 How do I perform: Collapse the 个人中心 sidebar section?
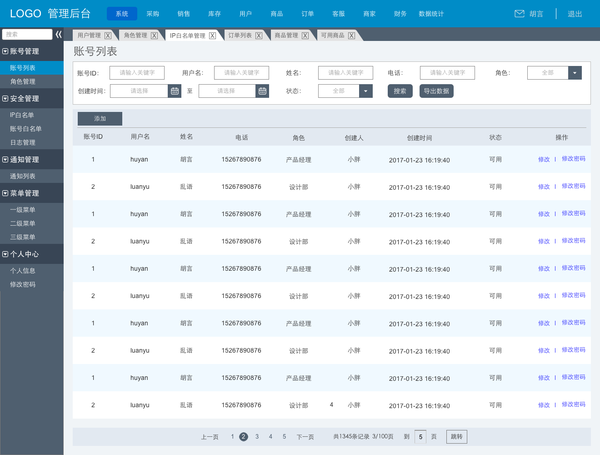[x=5, y=254]
